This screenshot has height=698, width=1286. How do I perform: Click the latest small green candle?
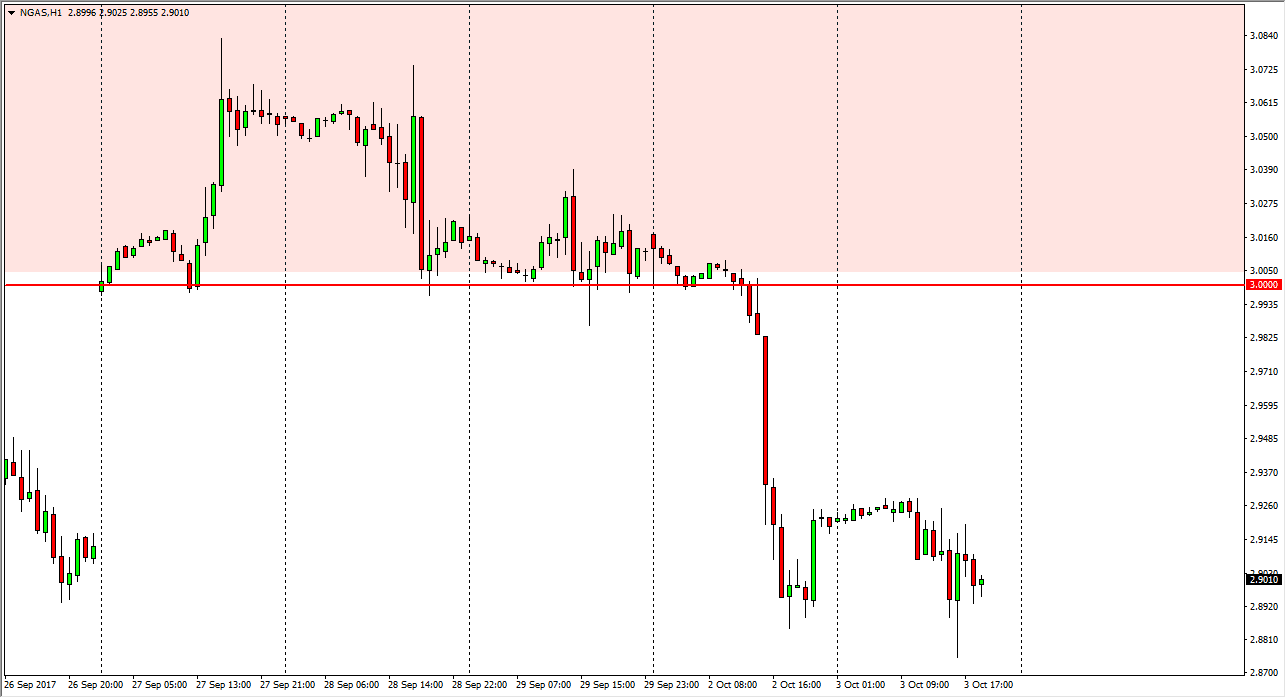981,581
